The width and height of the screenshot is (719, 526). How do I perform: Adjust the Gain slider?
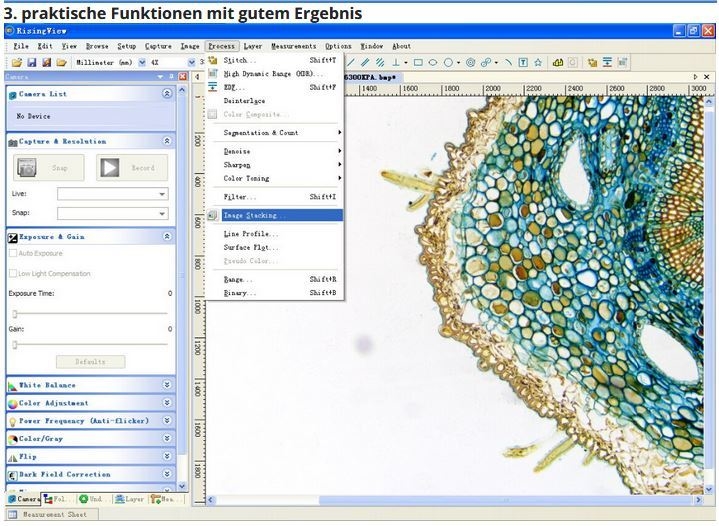click(x=90, y=344)
